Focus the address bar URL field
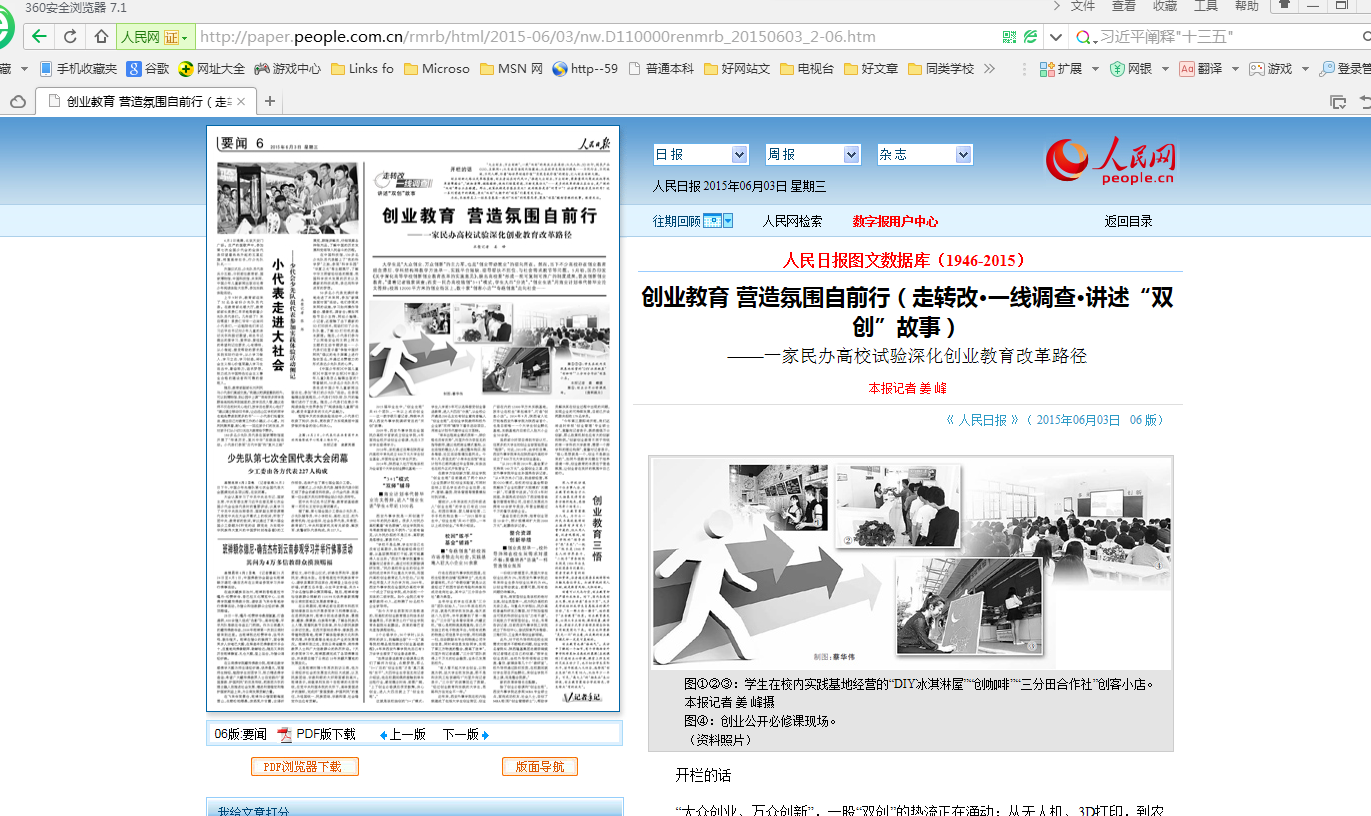 (596, 37)
